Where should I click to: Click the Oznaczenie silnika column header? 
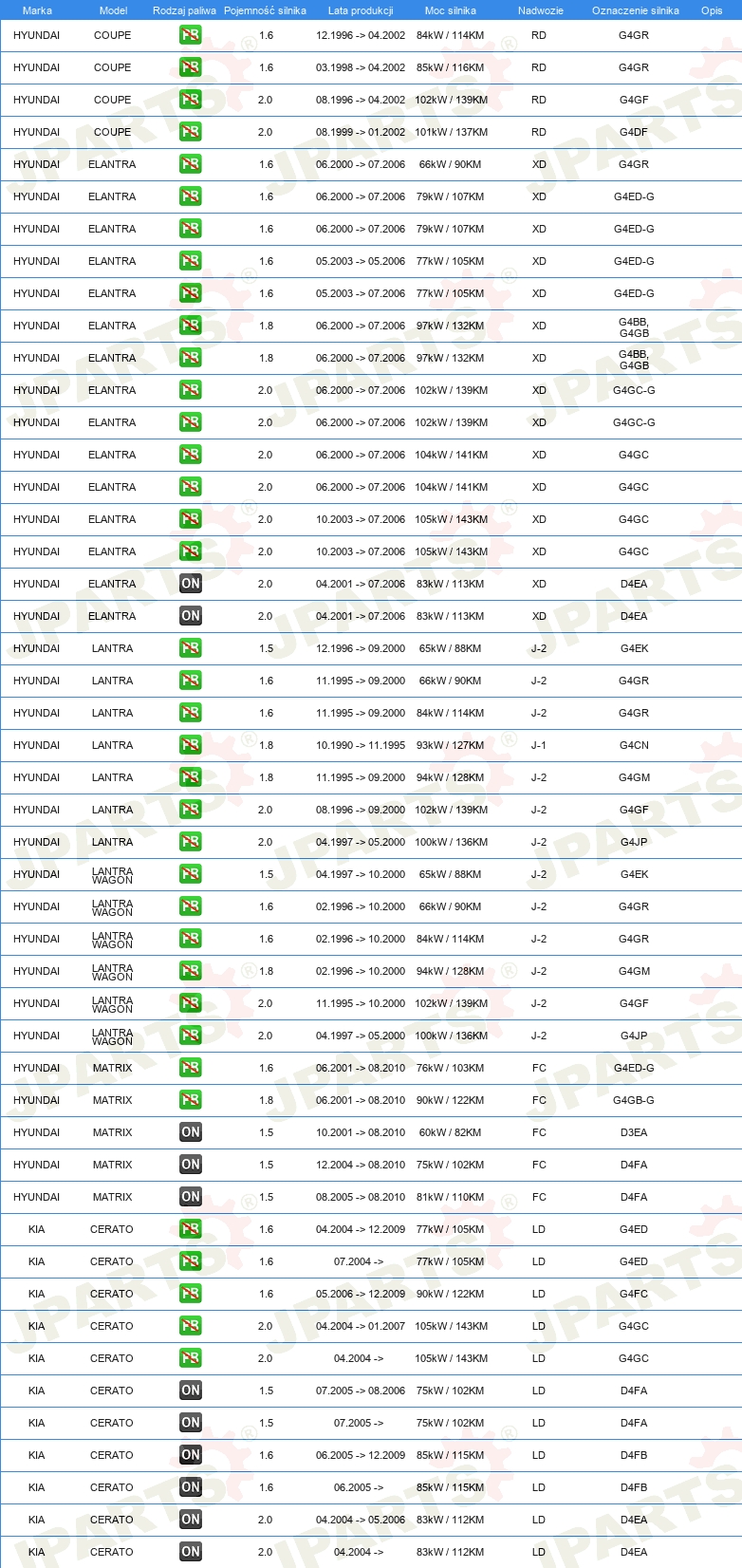636,10
